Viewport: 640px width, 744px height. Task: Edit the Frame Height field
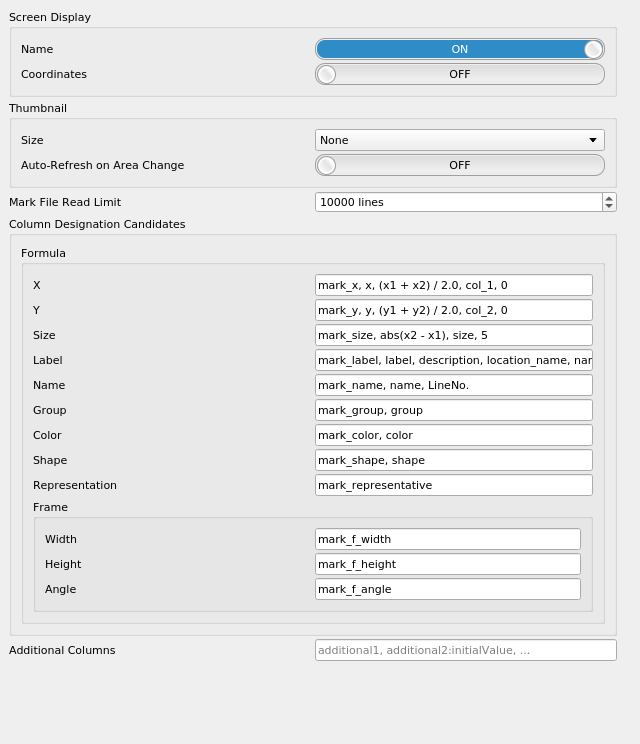(448, 564)
